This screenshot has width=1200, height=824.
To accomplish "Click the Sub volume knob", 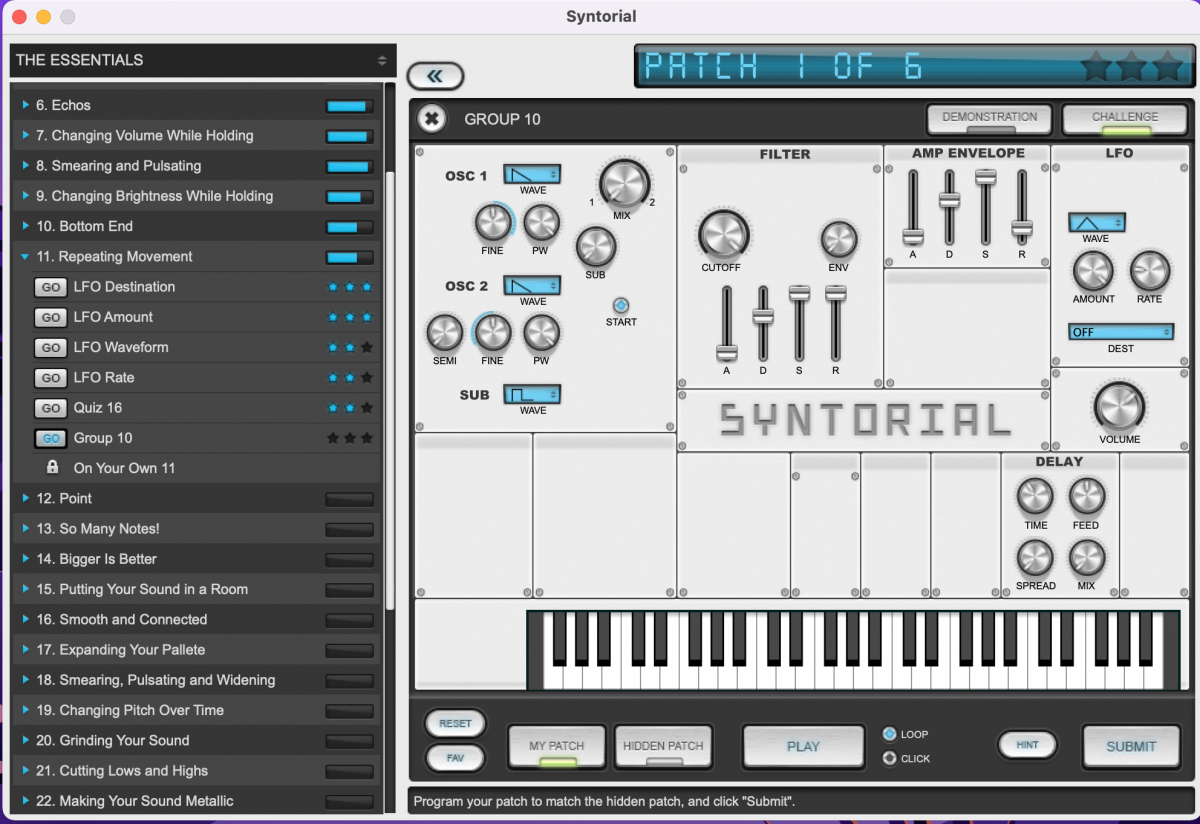I will [x=595, y=246].
